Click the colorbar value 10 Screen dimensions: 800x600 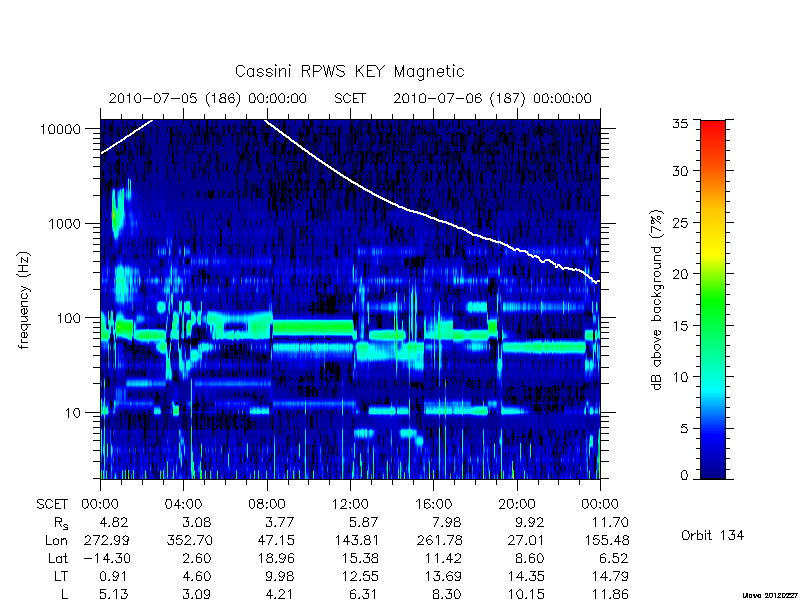pyautogui.click(x=680, y=377)
